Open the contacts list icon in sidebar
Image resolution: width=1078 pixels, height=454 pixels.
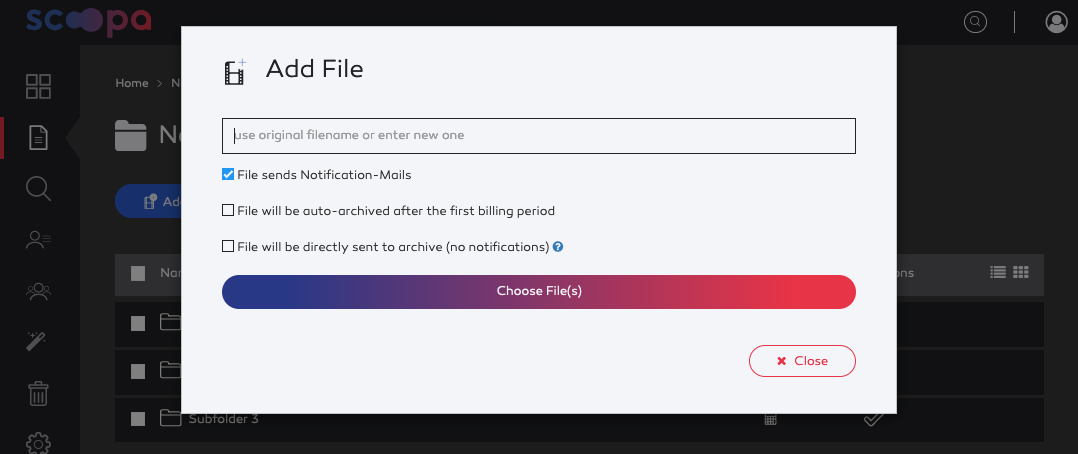coord(38,239)
